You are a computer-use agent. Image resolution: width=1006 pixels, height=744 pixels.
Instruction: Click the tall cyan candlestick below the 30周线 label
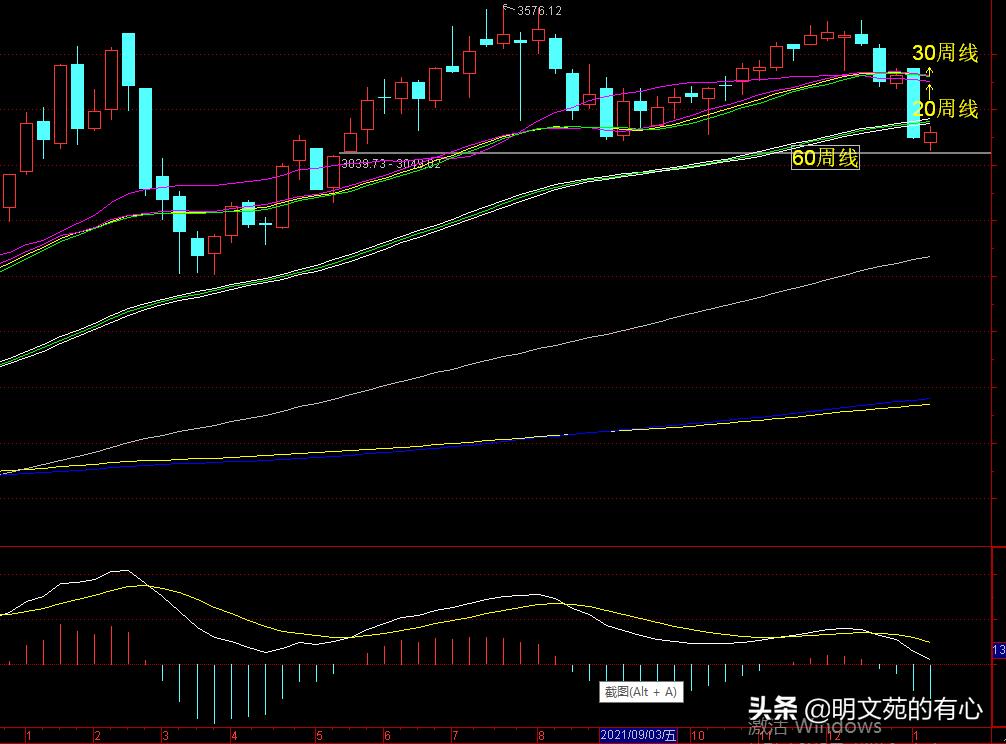913,103
